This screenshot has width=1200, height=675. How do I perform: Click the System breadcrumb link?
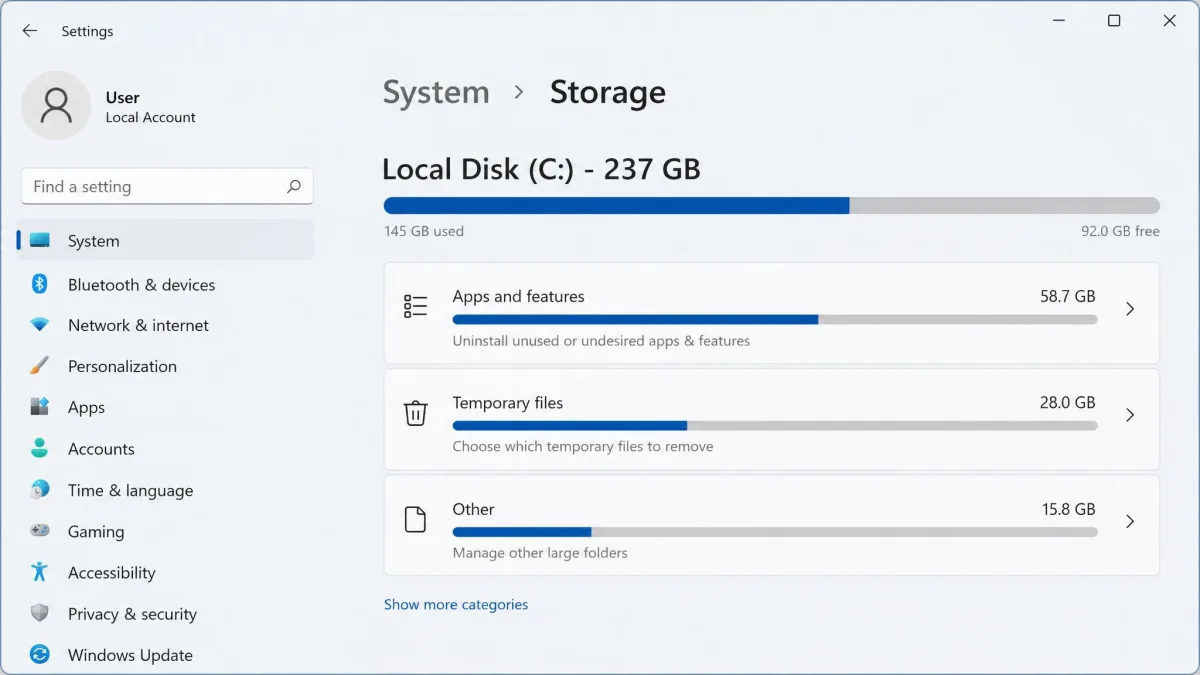point(436,92)
